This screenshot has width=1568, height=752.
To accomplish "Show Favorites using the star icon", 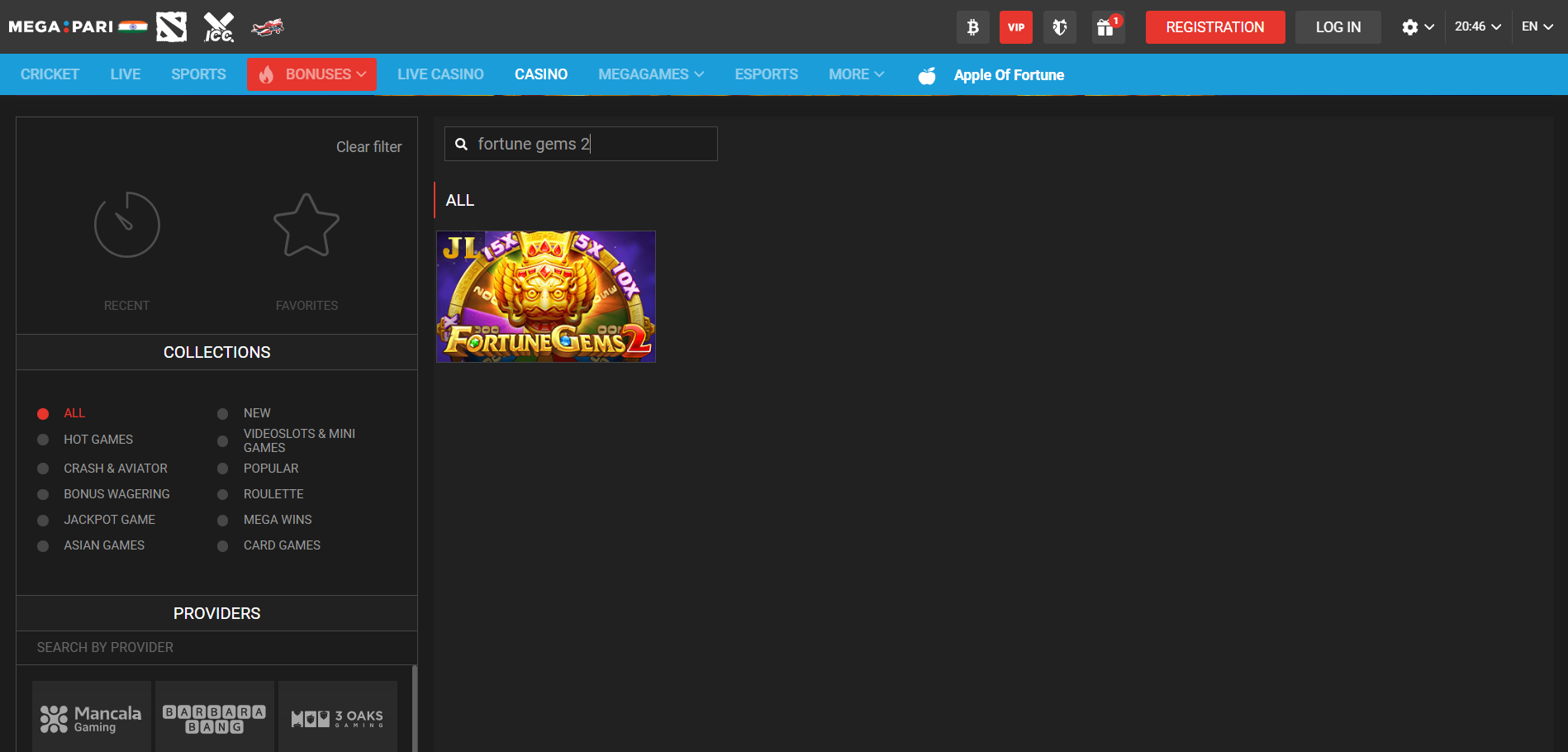I will (306, 225).
